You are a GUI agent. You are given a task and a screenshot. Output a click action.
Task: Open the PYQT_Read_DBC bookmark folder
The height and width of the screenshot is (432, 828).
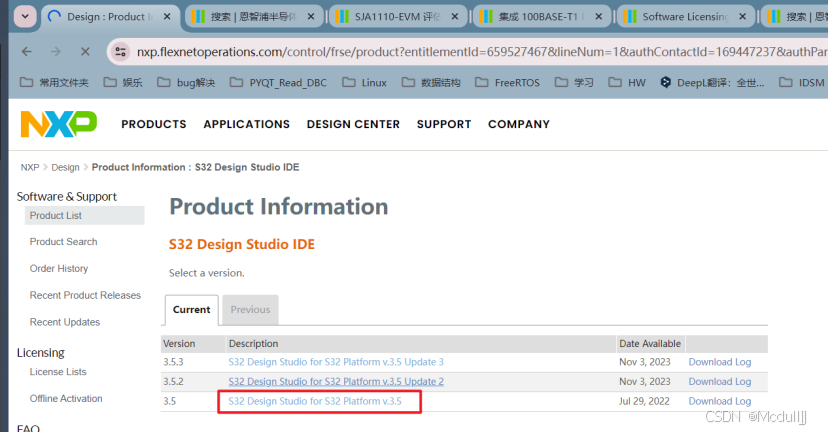point(279,82)
